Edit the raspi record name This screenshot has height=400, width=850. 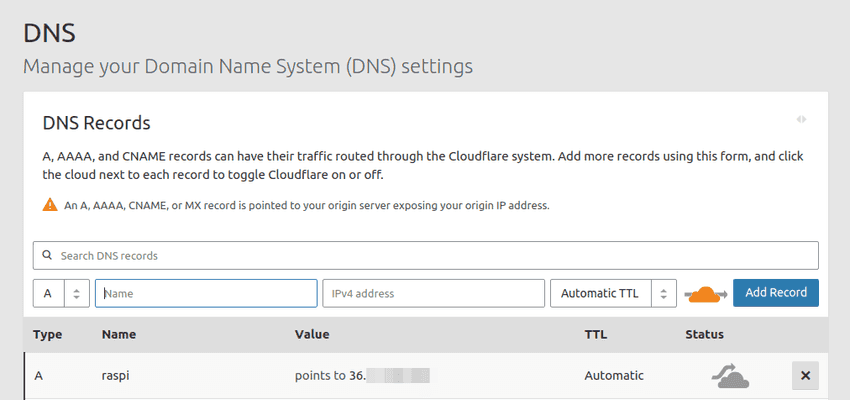tap(117, 376)
